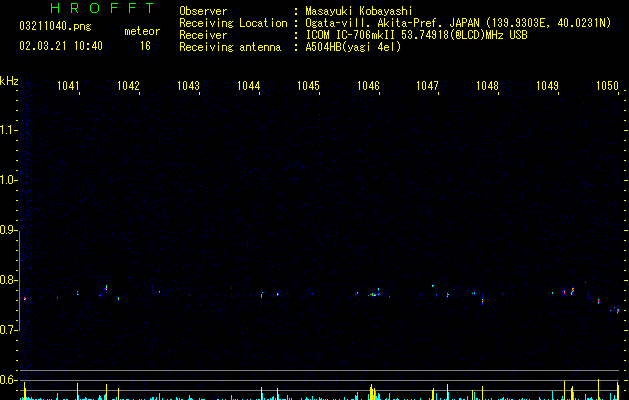Click the 'Receiving Location' label

point(233,23)
